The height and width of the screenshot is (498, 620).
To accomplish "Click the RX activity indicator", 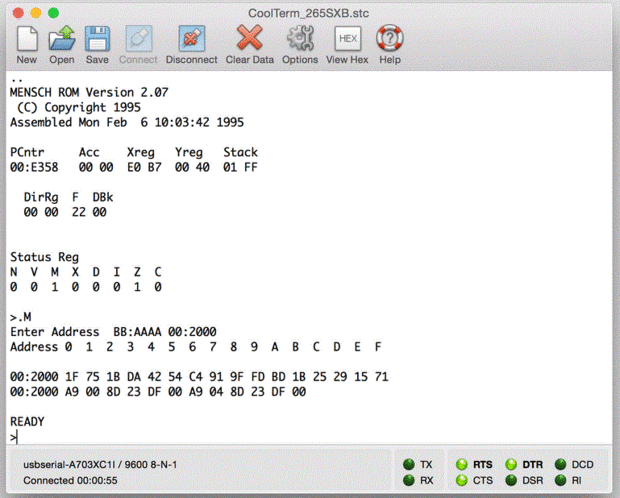I will (x=409, y=480).
